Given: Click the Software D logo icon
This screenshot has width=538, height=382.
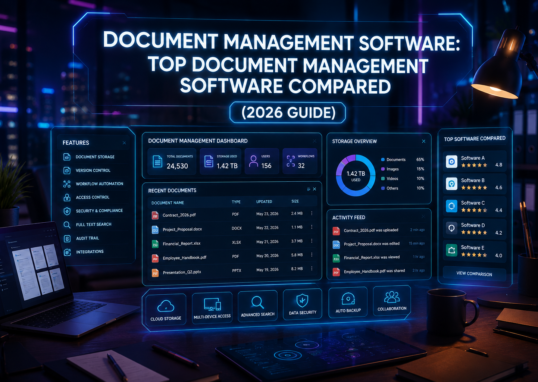Looking at the screenshot, I should pos(452,228).
